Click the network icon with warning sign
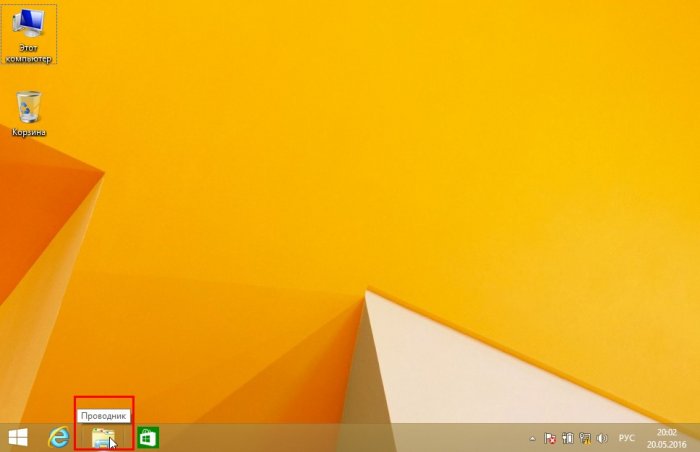 [x=585, y=438]
